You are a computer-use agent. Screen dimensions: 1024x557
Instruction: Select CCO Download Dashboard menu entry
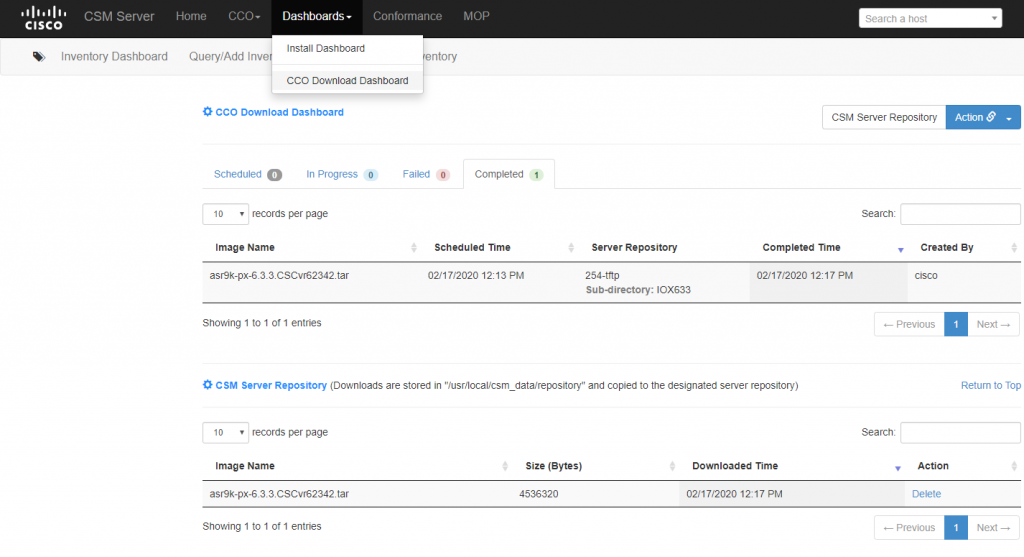tap(347, 80)
